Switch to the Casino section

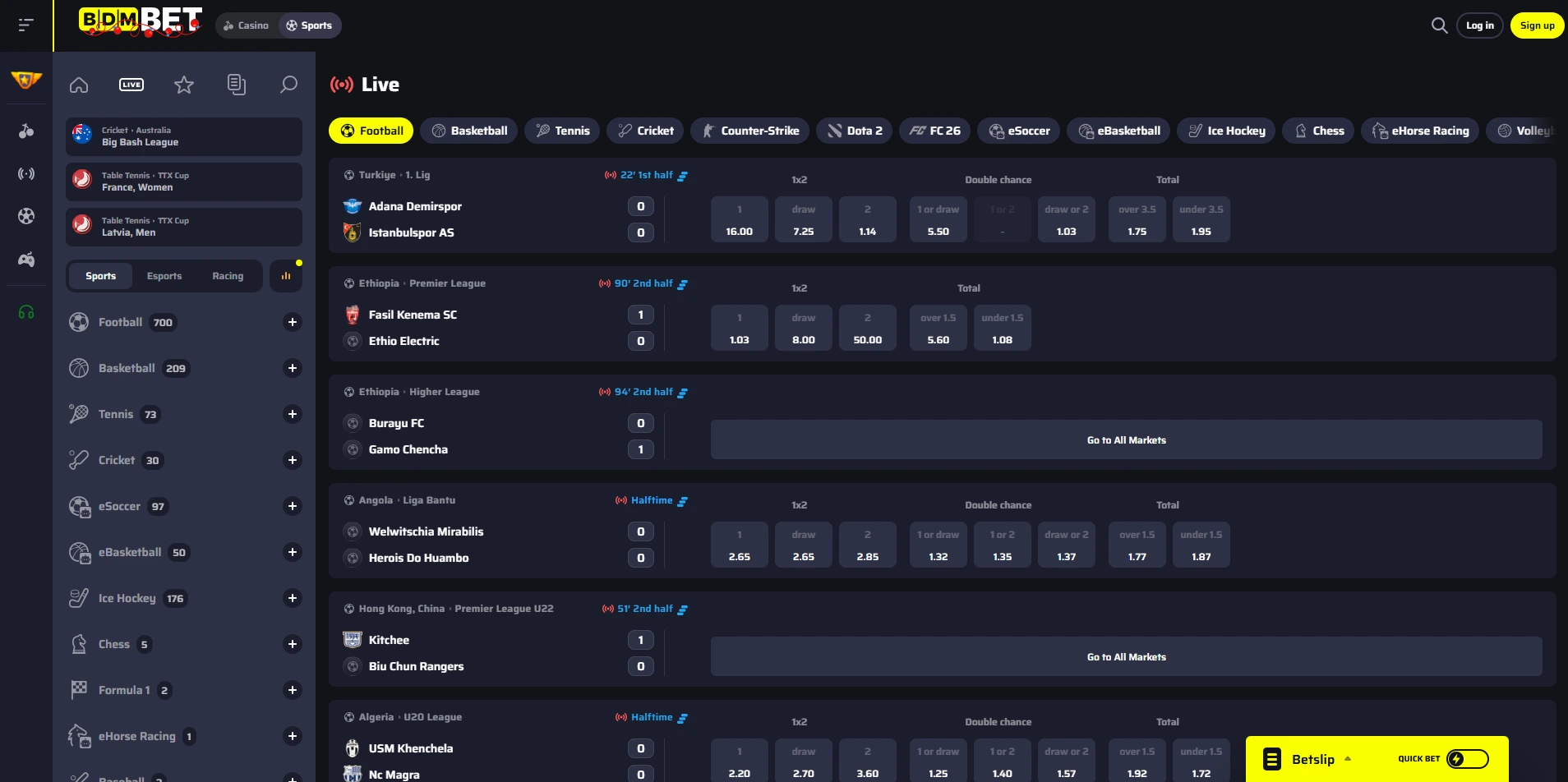click(x=247, y=25)
